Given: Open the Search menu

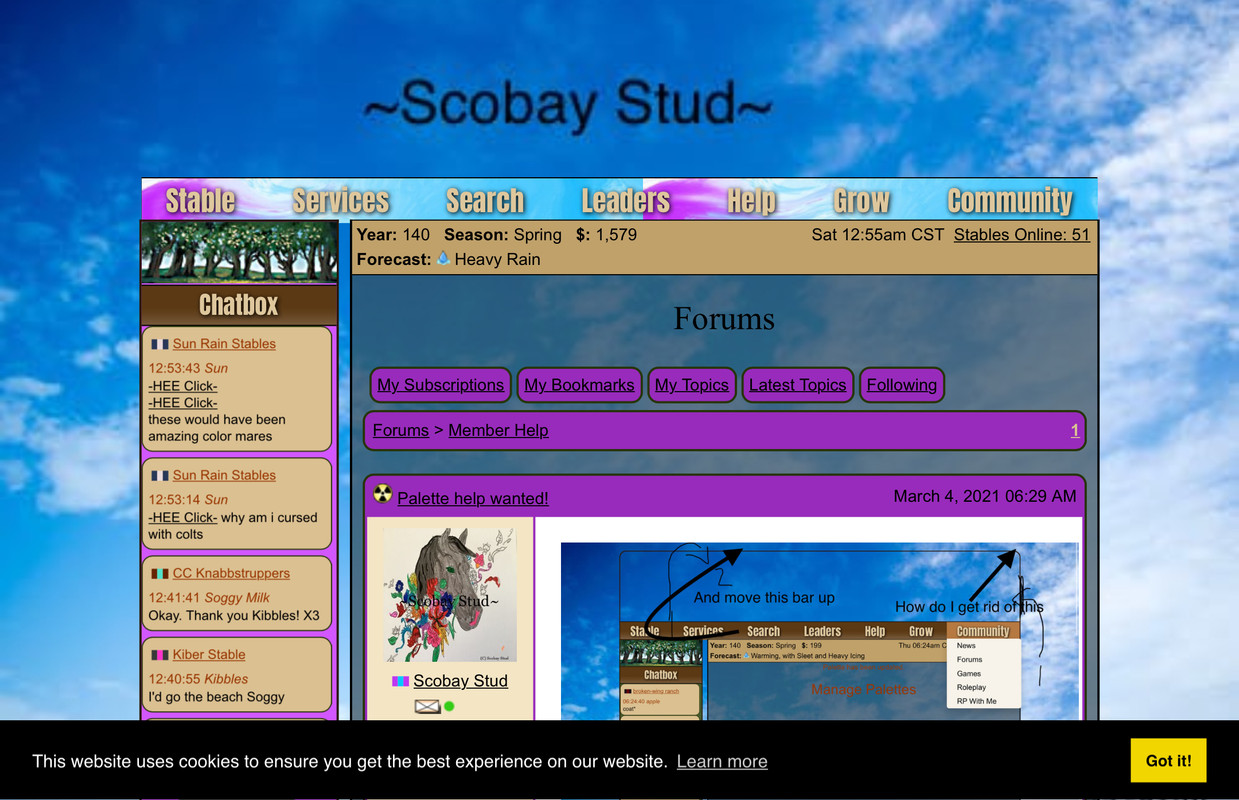Looking at the screenshot, I should [x=485, y=201].
